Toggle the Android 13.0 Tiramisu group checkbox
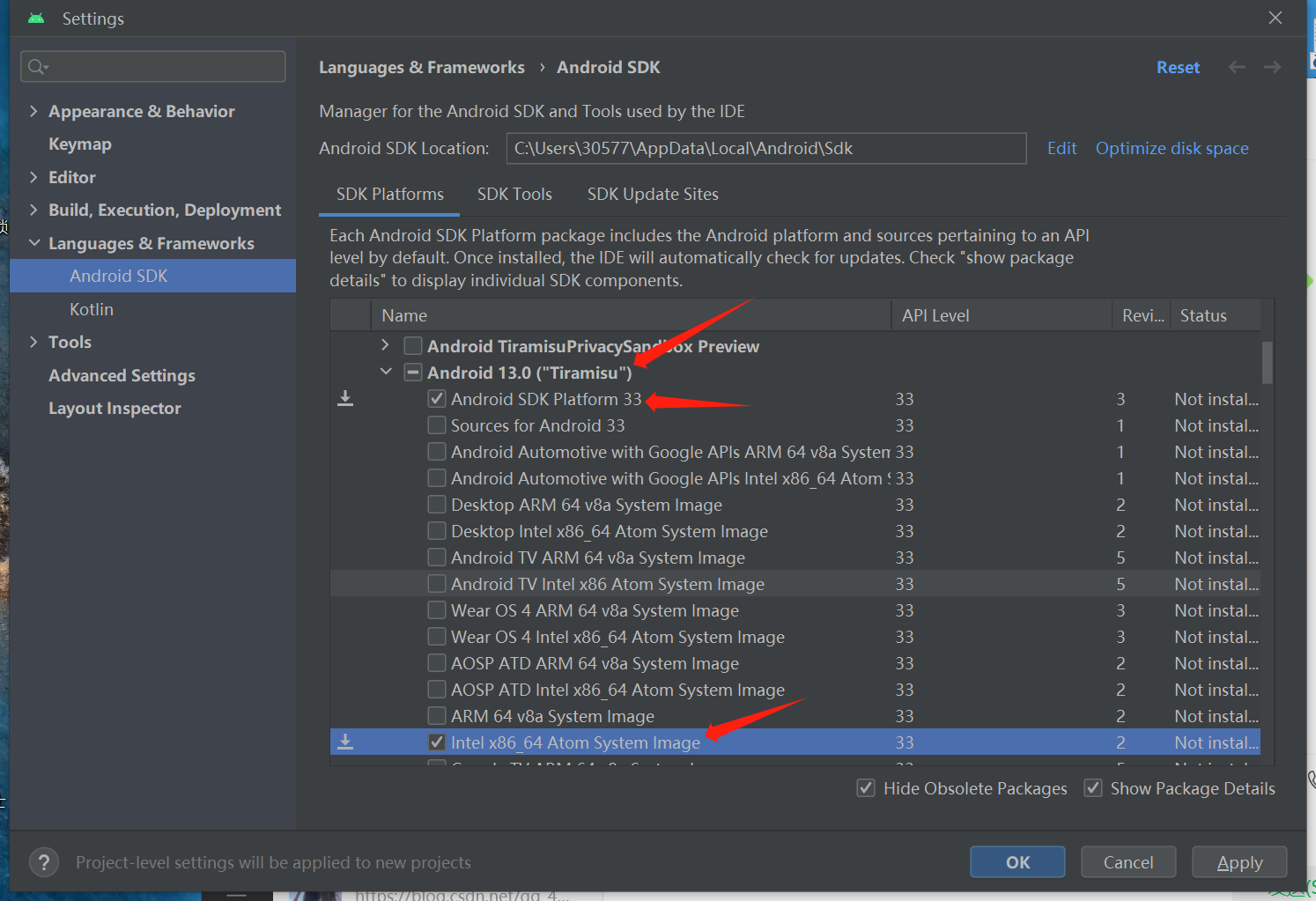Screen dimensions: 1316x901 pyautogui.click(x=412, y=373)
